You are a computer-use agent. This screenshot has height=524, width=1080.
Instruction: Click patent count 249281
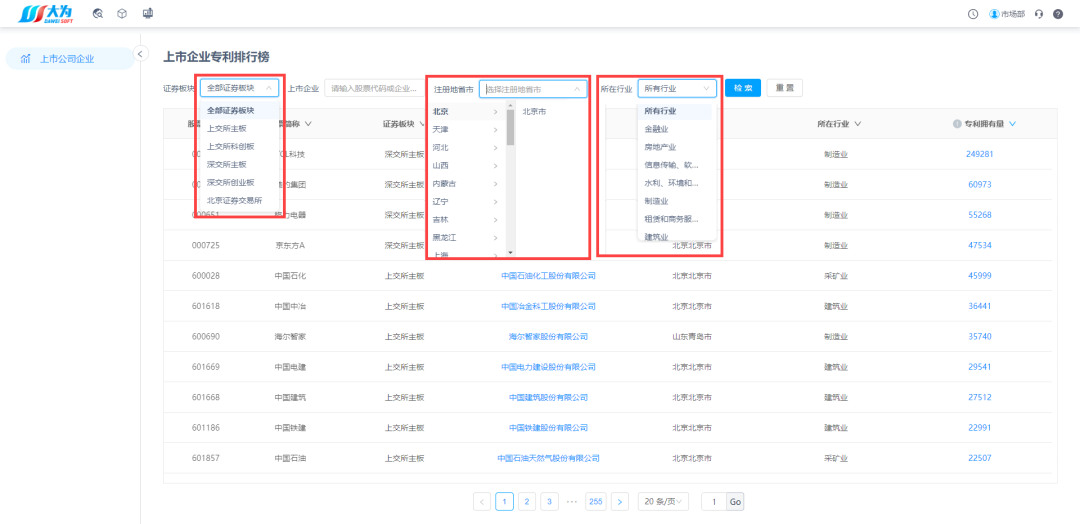tap(979, 154)
